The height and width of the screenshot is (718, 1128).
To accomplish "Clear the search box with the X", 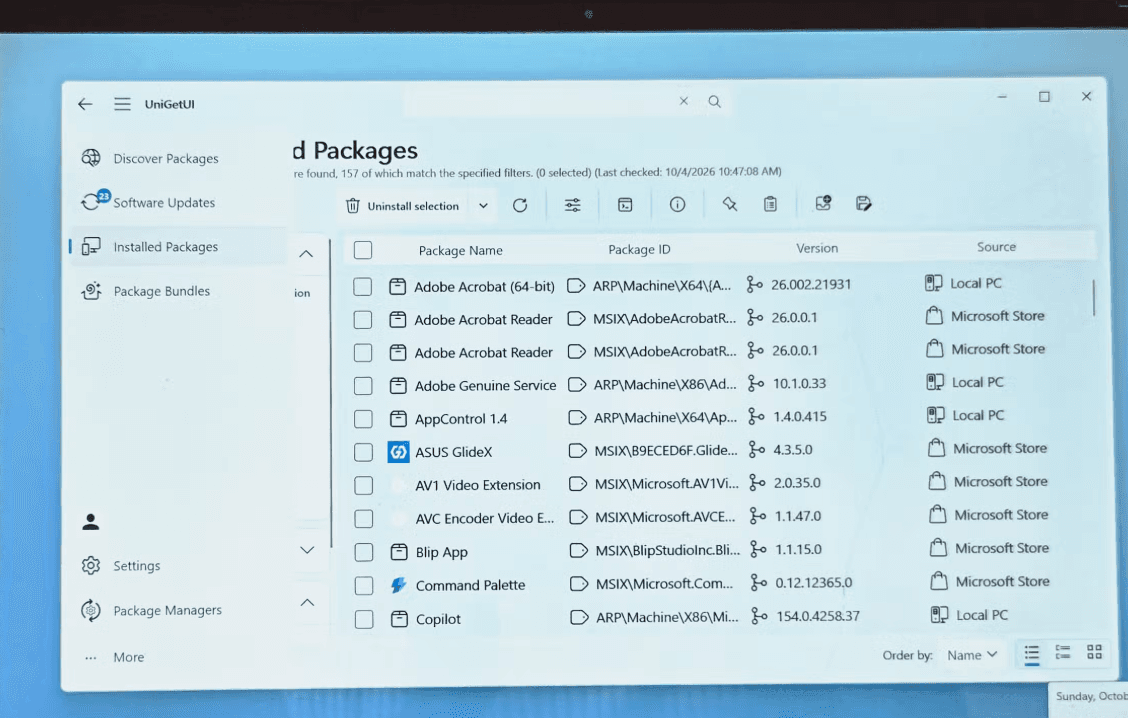I will (683, 101).
